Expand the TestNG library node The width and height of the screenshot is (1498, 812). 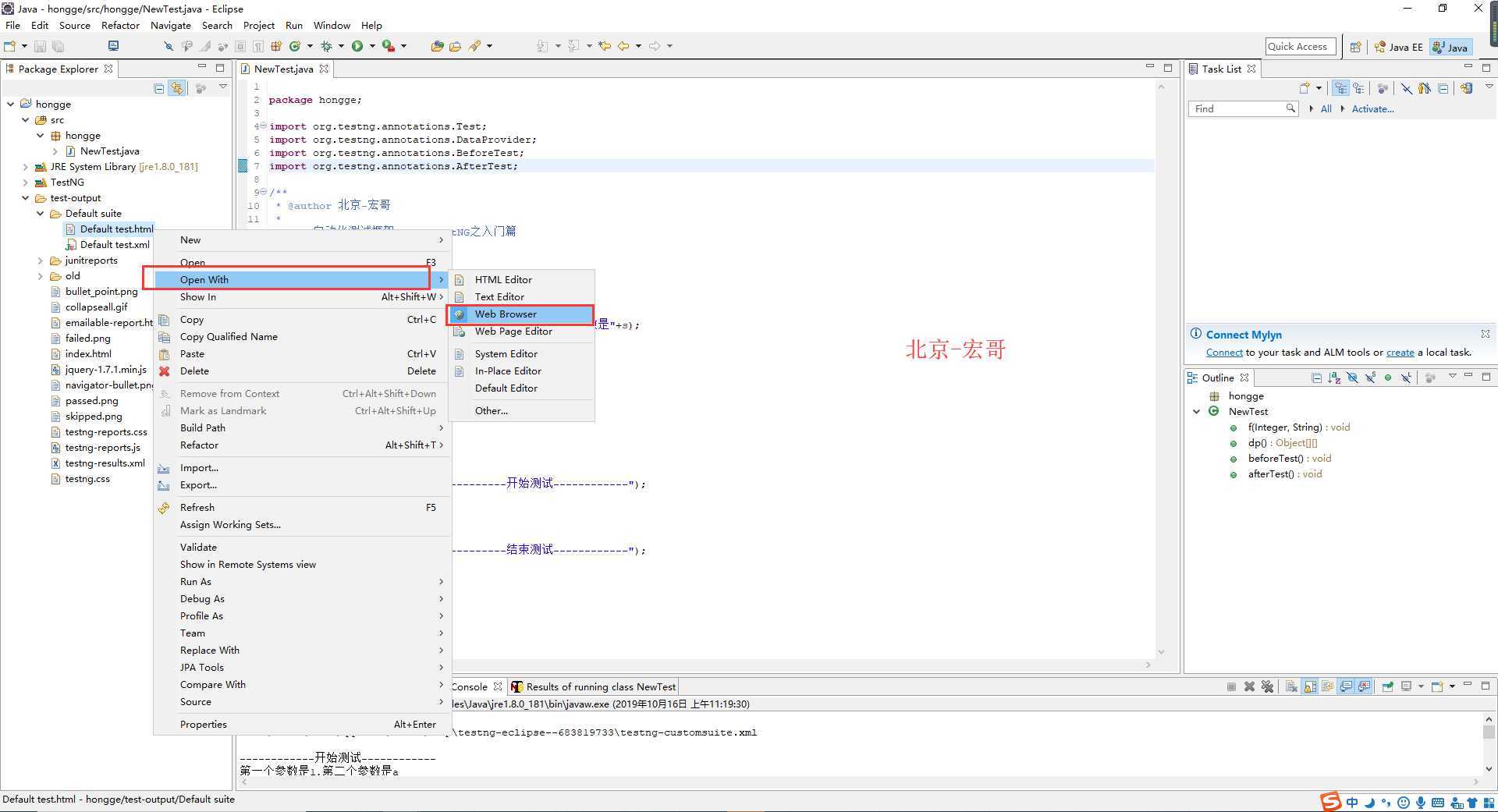tap(25, 182)
